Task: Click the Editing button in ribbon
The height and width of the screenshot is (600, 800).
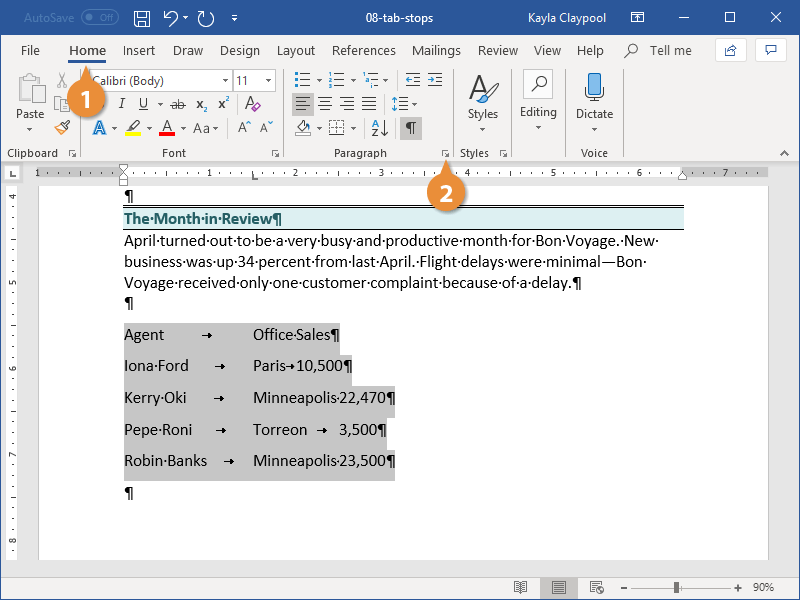Action: [538, 98]
